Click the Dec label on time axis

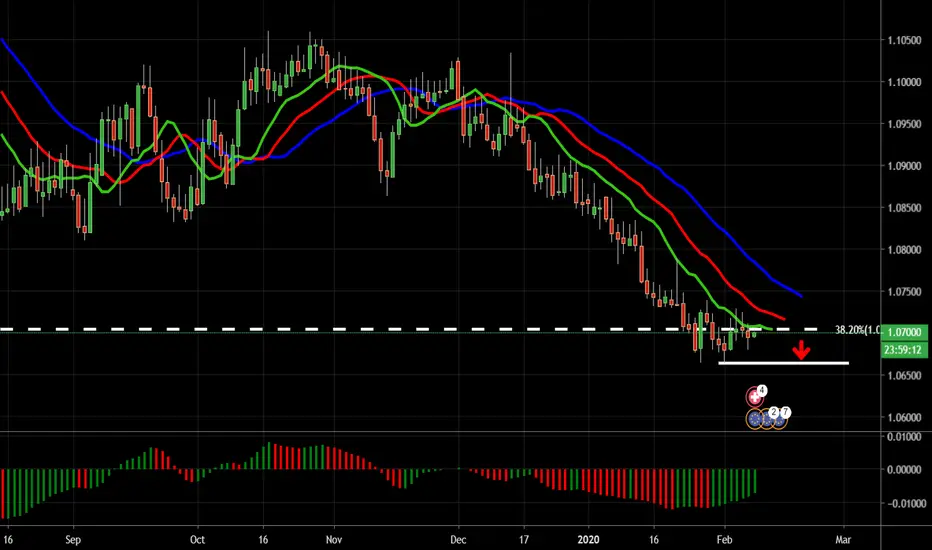458,540
